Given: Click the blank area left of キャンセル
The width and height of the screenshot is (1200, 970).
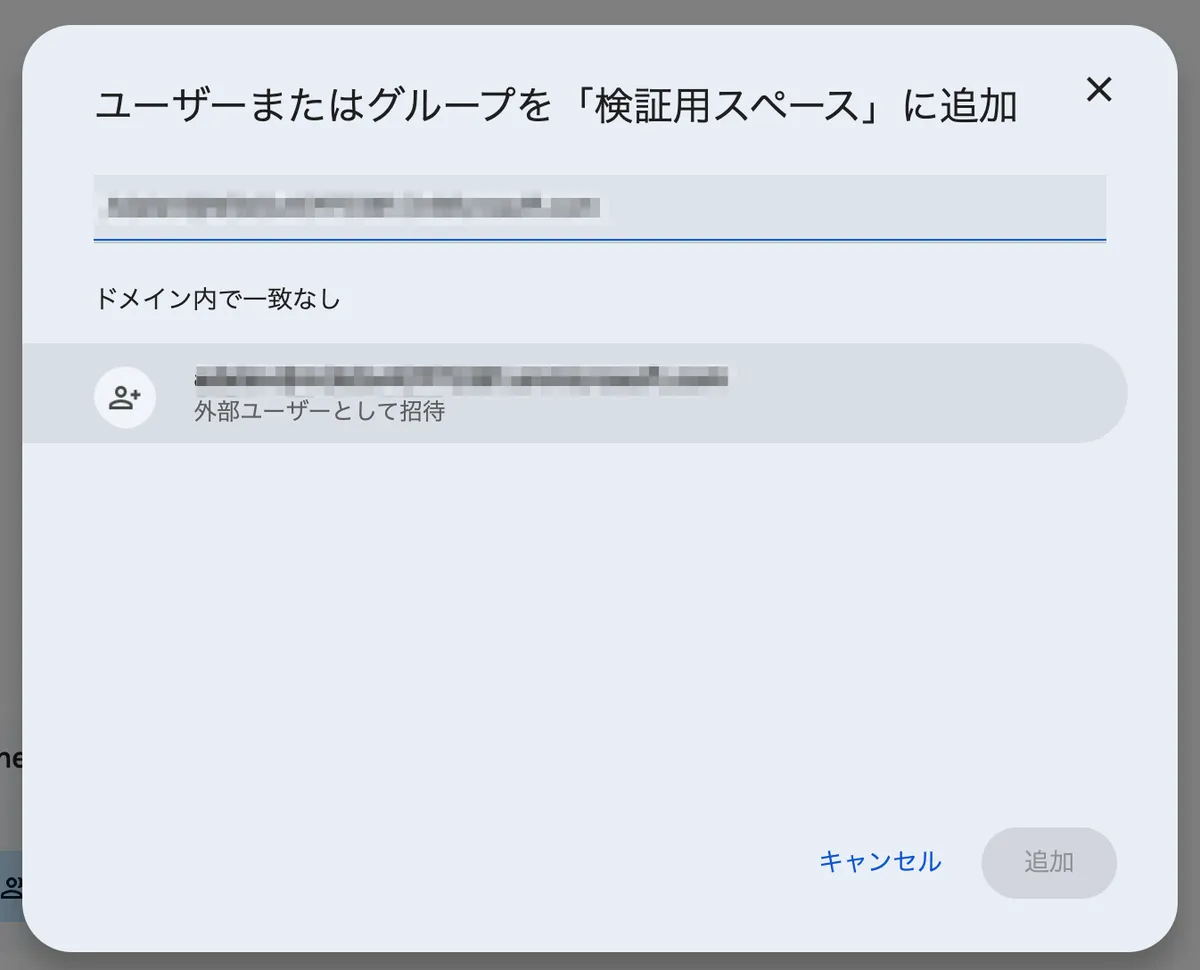Looking at the screenshot, I should pos(500,861).
